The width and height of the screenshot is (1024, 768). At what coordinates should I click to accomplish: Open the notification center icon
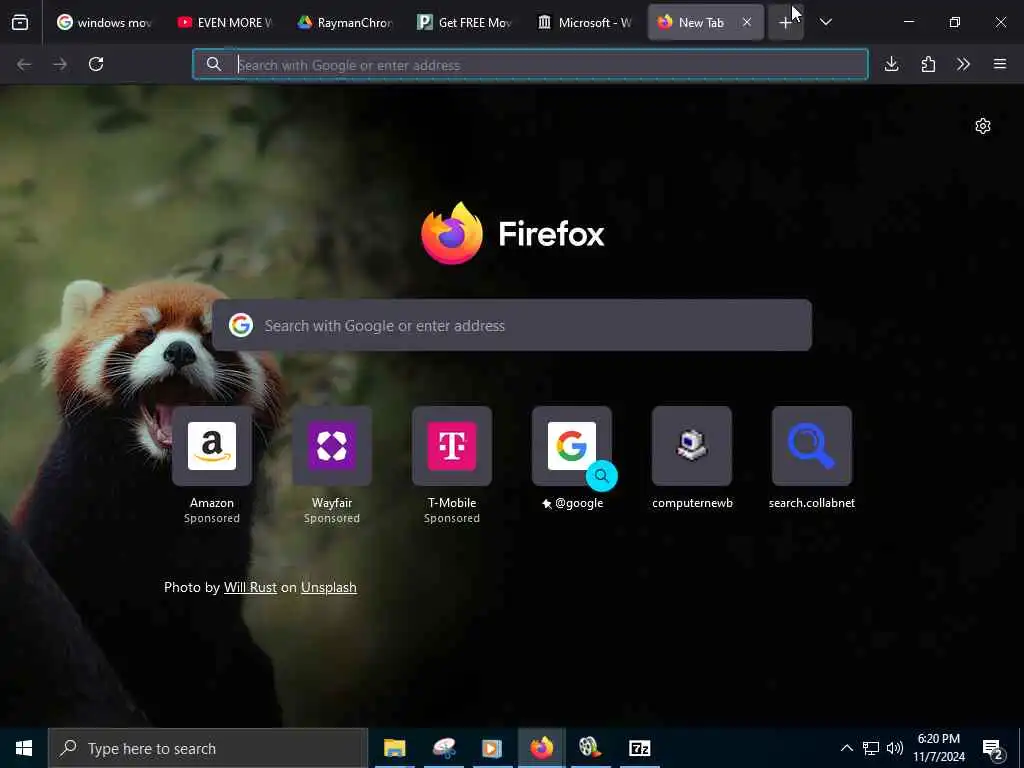(x=993, y=748)
